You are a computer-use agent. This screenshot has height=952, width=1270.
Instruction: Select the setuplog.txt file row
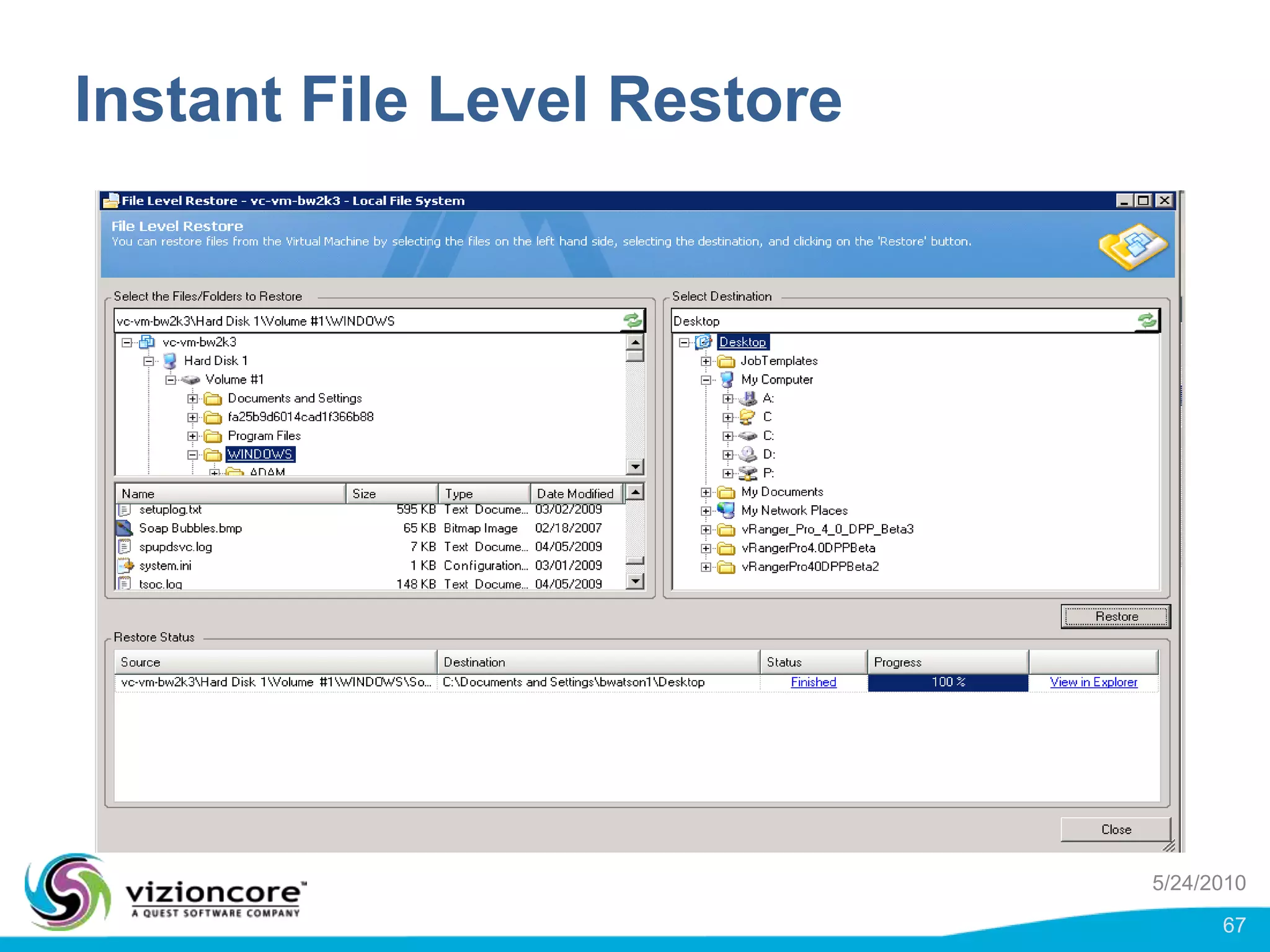[x=370, y=509]
